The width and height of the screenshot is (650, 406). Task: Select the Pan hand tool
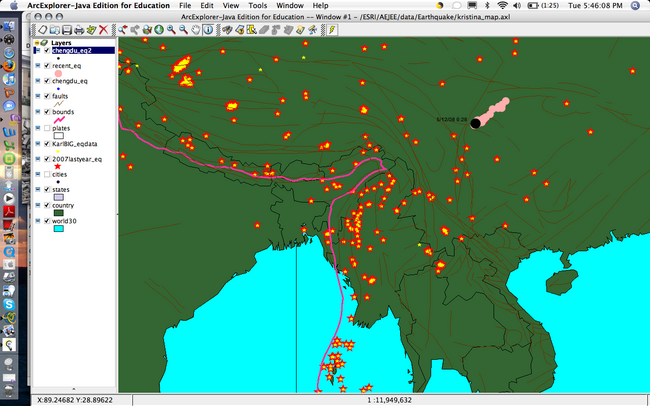pos(194,30)
